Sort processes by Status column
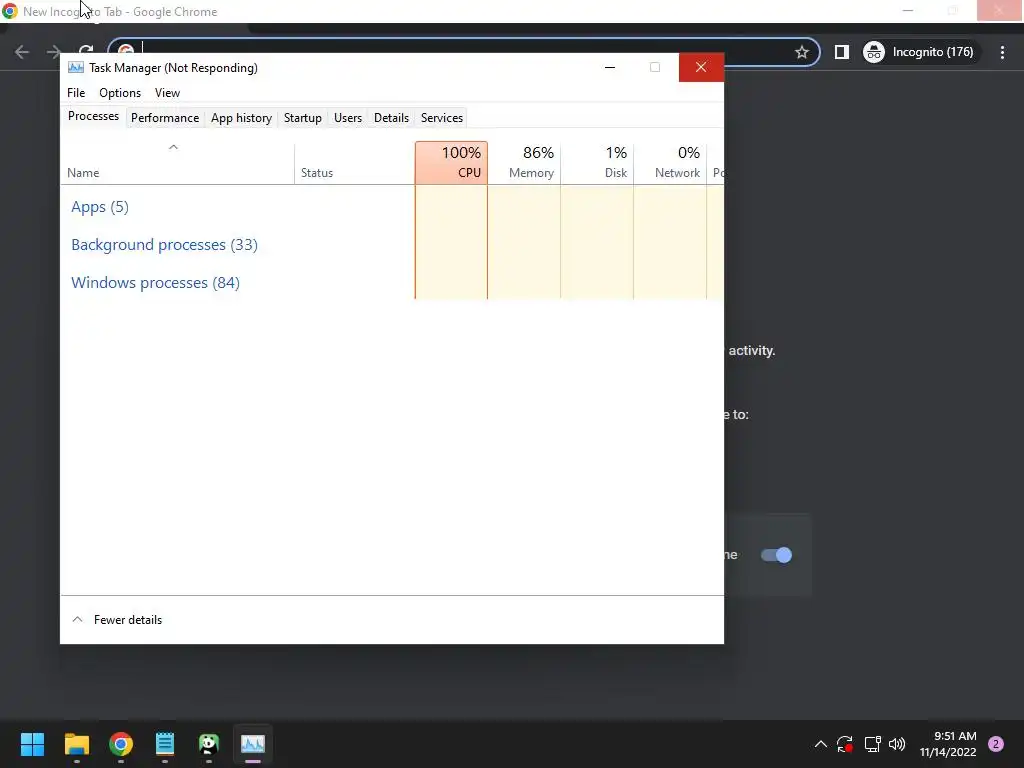The height and width of the screenshot is (768, 1024). click(x=355, y=163)
